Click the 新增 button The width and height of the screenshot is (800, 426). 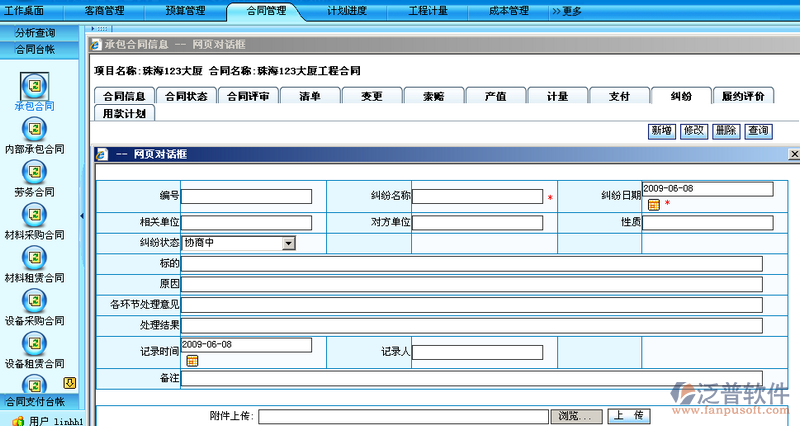click(661, 131)
